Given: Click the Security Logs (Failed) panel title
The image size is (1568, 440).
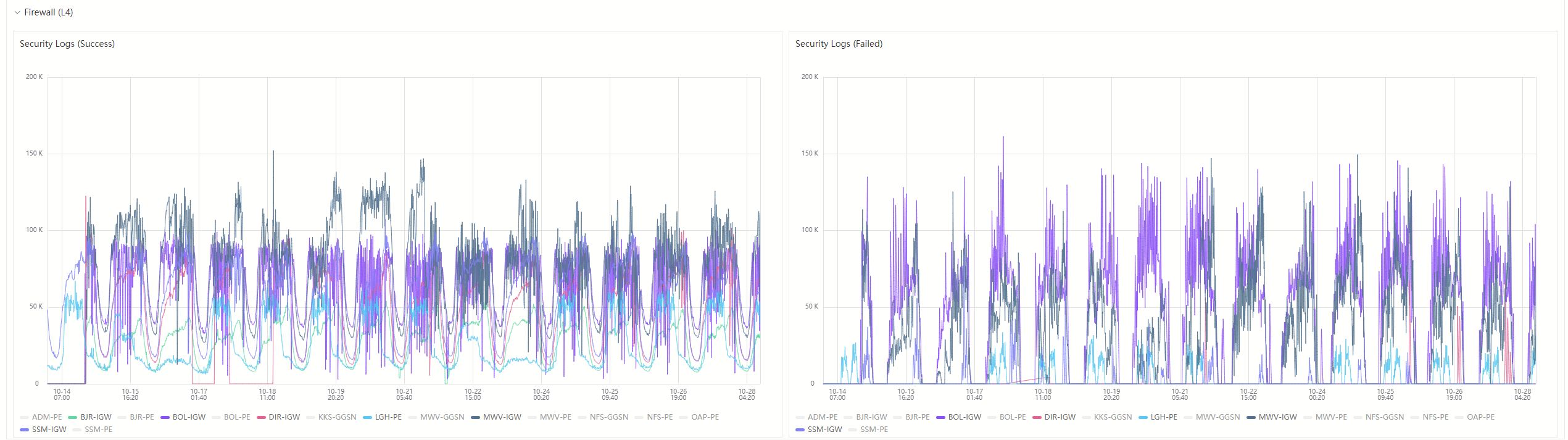Looking at the screenshot, I should 839,44.
